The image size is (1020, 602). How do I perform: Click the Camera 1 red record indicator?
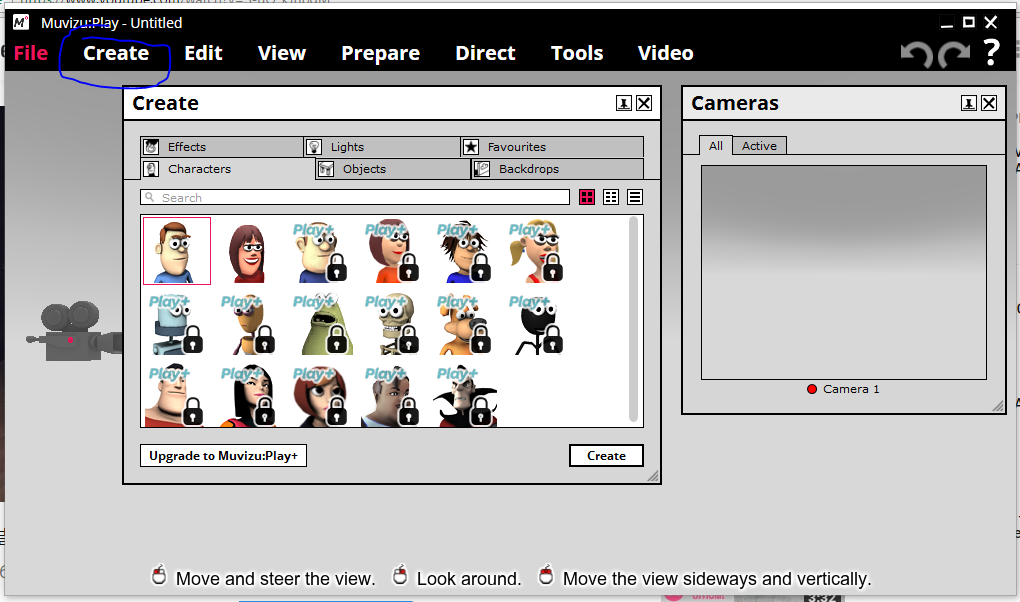point(812,389)
